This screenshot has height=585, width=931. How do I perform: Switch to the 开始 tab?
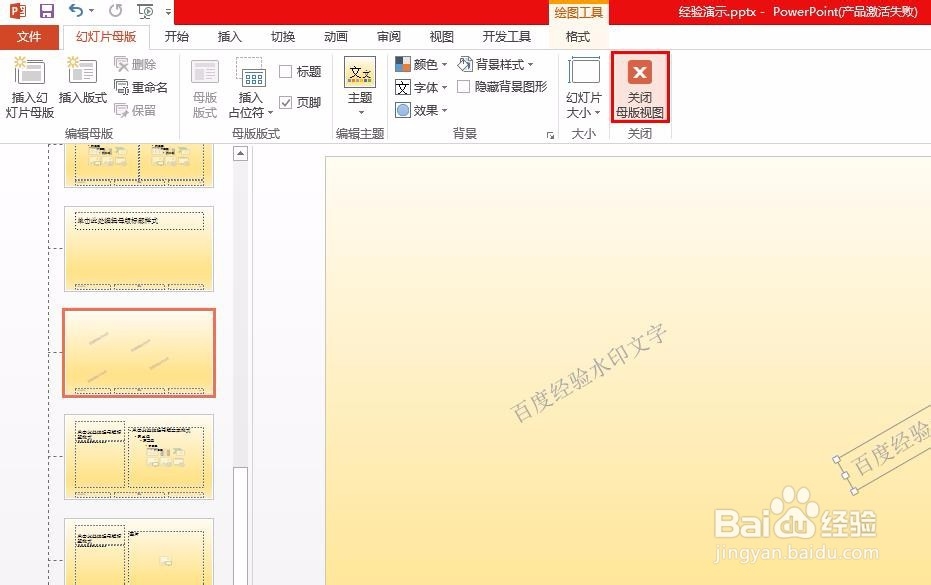pos(177,37)
